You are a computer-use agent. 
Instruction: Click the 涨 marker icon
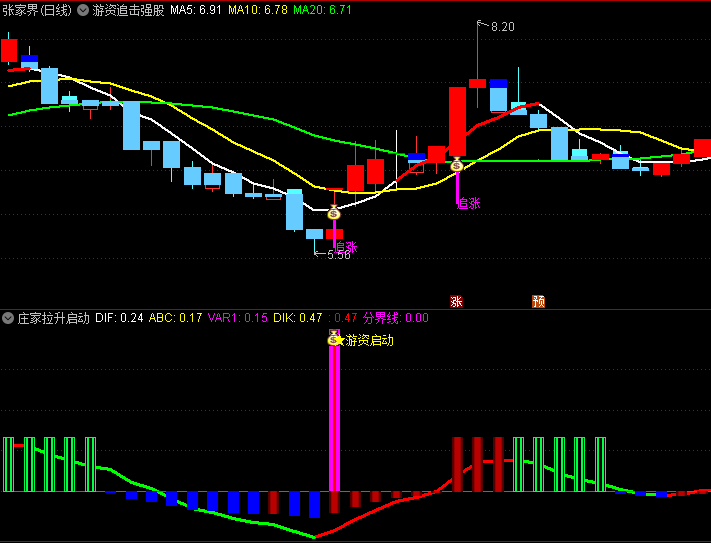(x=456, y=301)
